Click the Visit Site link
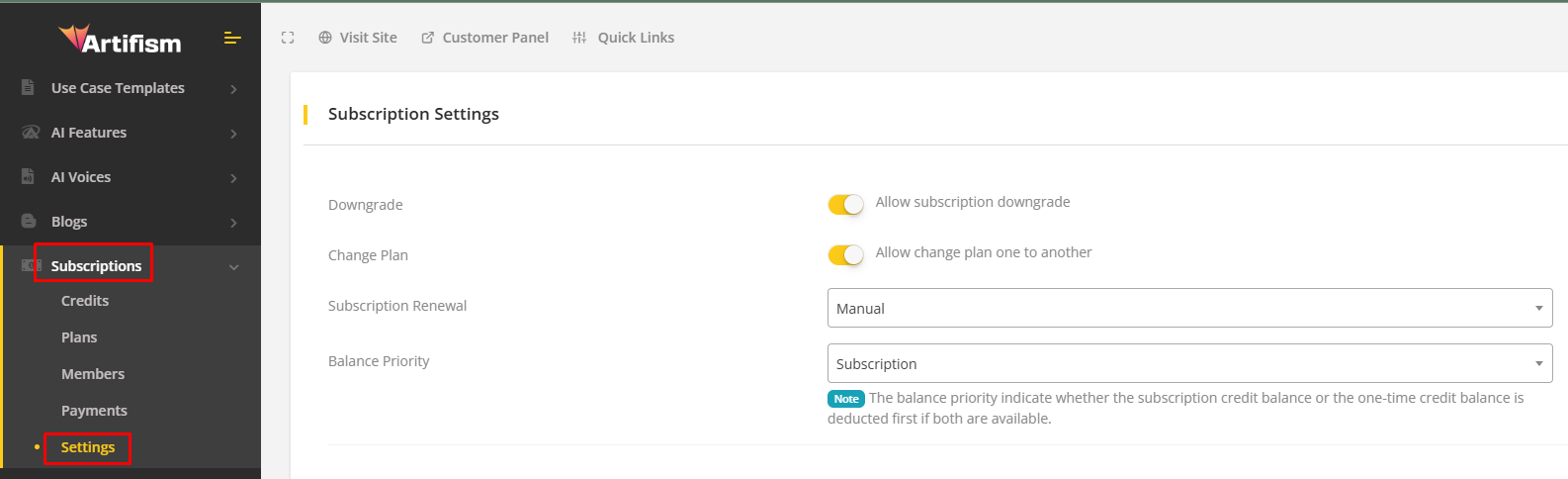This screenshot has width=1568, height=479. 358,38
